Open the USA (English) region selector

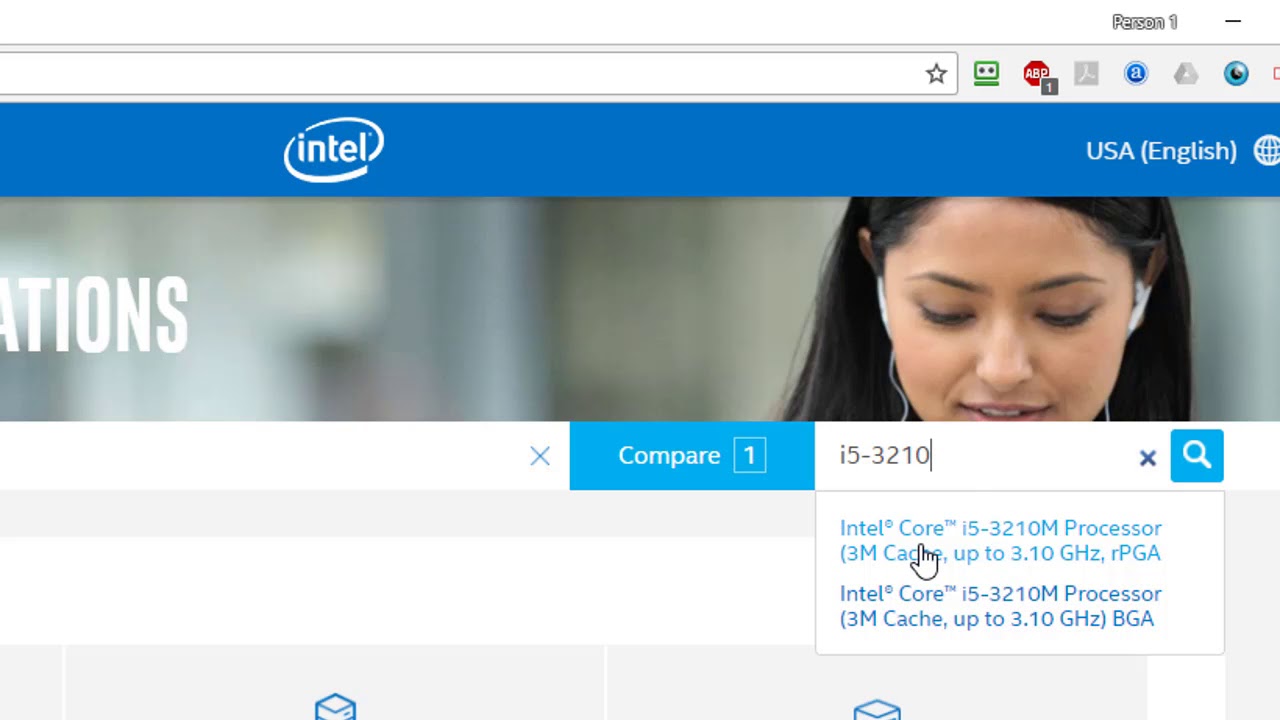(x=1161, y=151)
